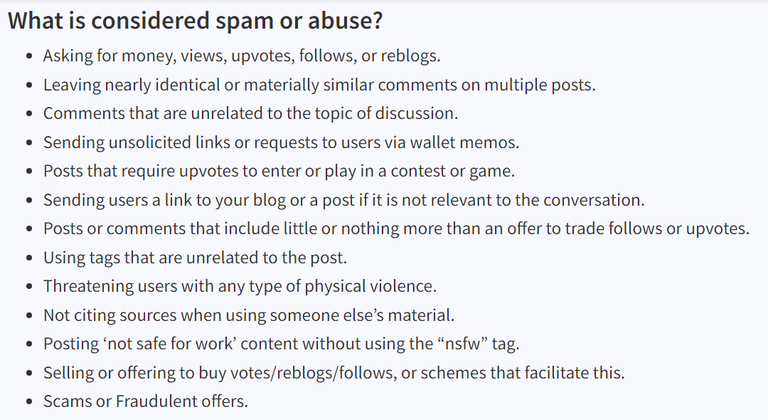768x420 pixels.
Task: Click the word 'nsfw' in the tag item
Action: tap(460, 344)
